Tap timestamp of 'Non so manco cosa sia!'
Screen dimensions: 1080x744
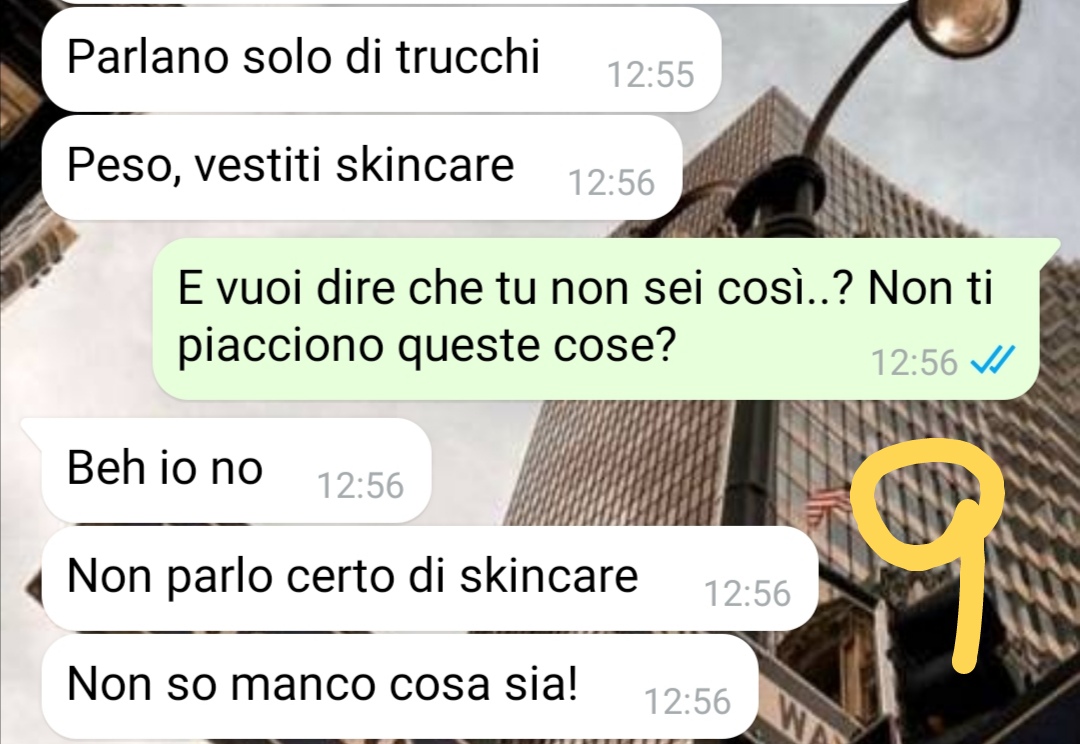point(687,702)
